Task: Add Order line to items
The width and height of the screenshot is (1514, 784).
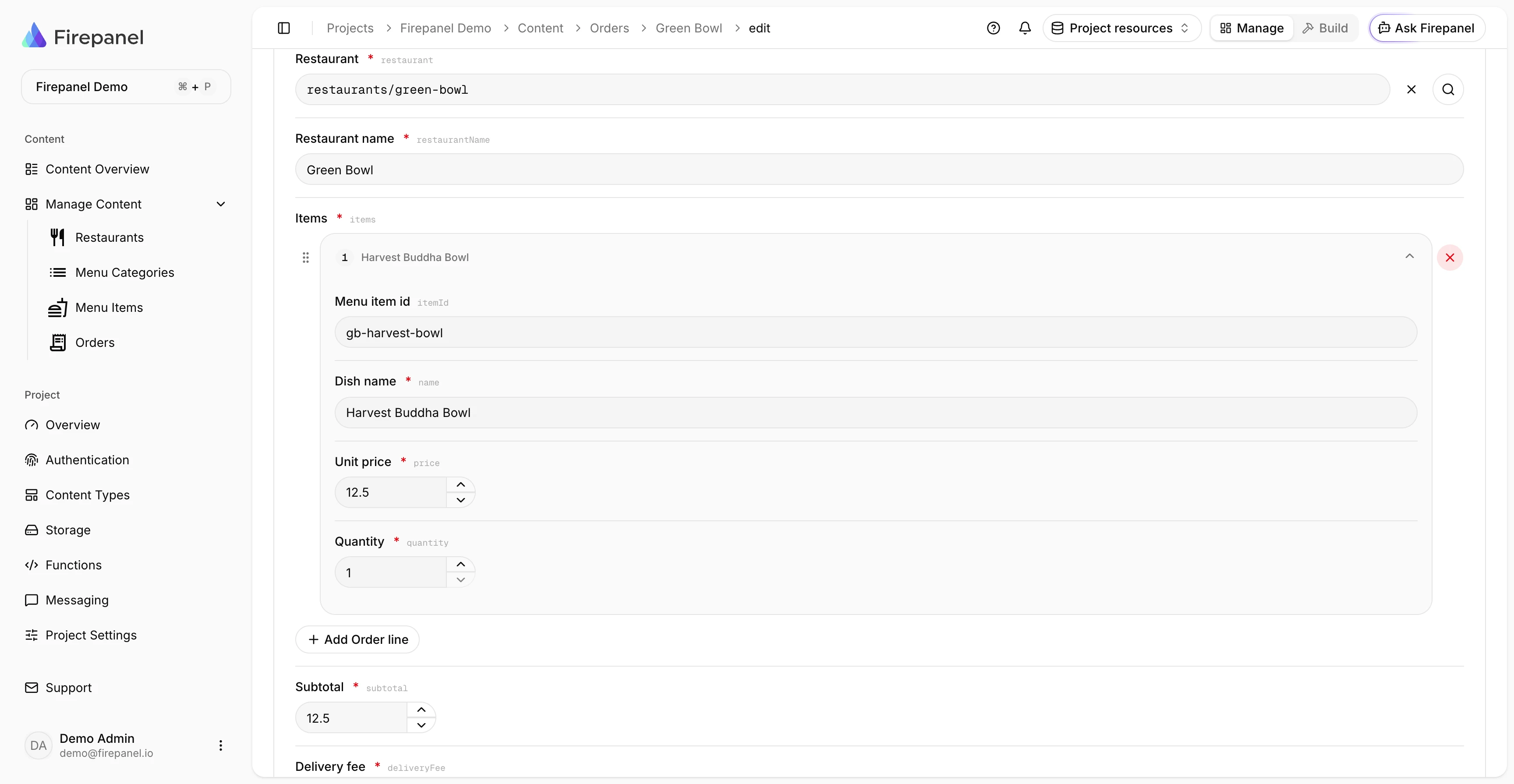Action: (x=357, y=639)
